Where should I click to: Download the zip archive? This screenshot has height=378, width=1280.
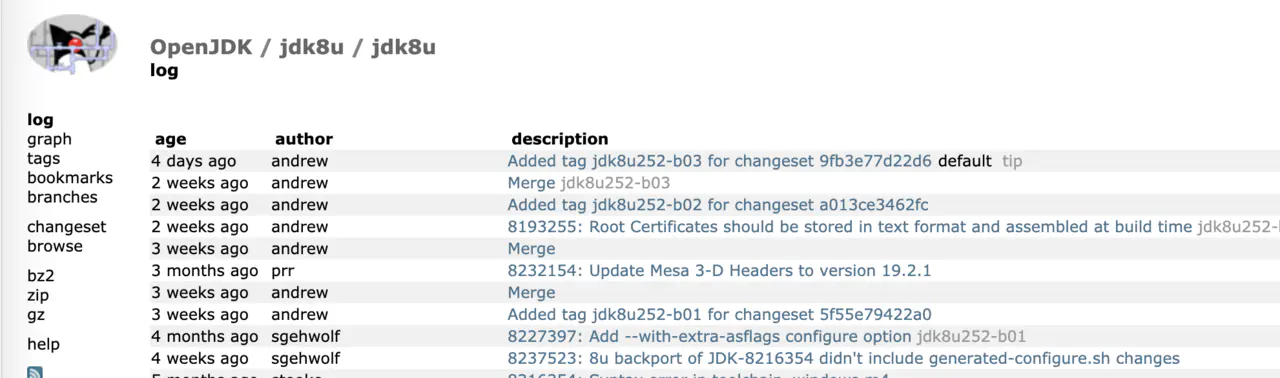point(38,295)
